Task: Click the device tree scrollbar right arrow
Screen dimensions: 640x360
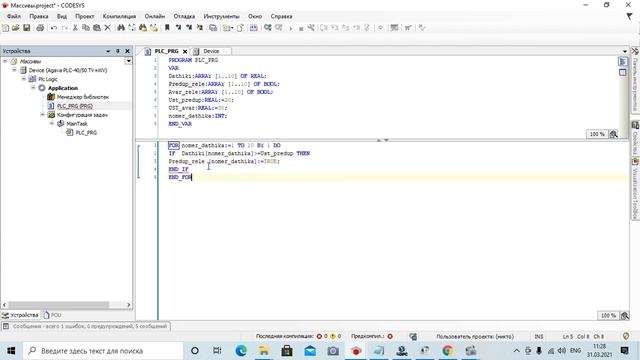Action: click(129, 305)
